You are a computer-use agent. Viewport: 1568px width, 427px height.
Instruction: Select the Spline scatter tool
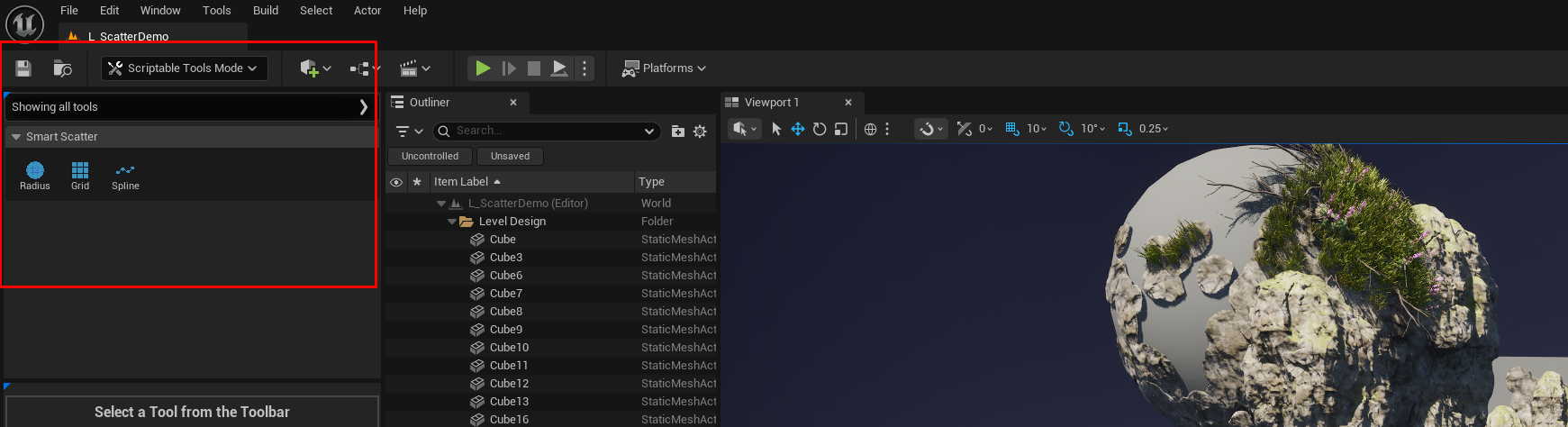[125, 175]
